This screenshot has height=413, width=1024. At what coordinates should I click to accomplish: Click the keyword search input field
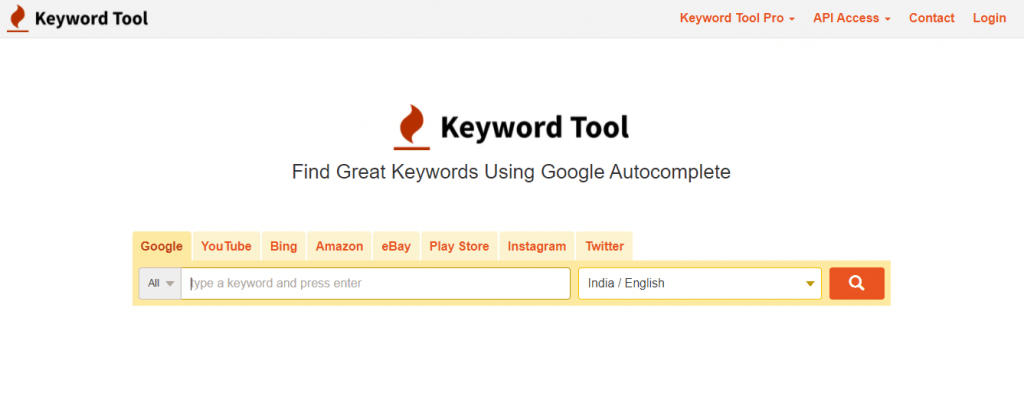[x=375, y=283]
